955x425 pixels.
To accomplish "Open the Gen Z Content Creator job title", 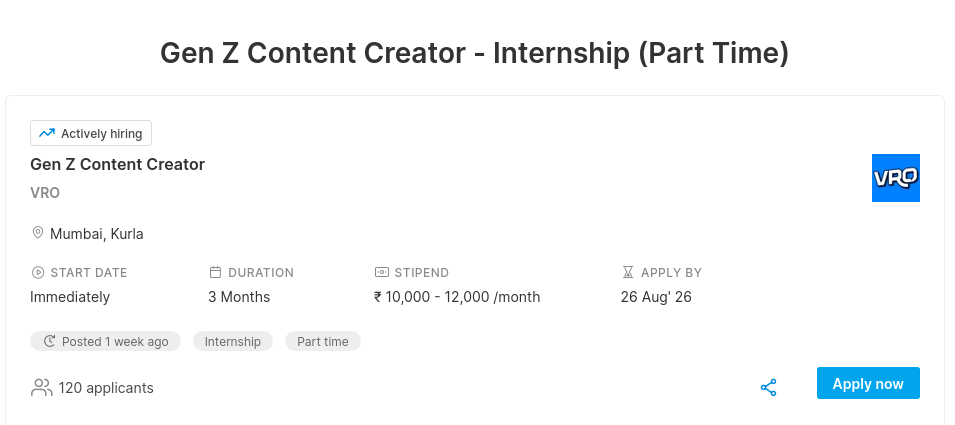I will [118, 164].
